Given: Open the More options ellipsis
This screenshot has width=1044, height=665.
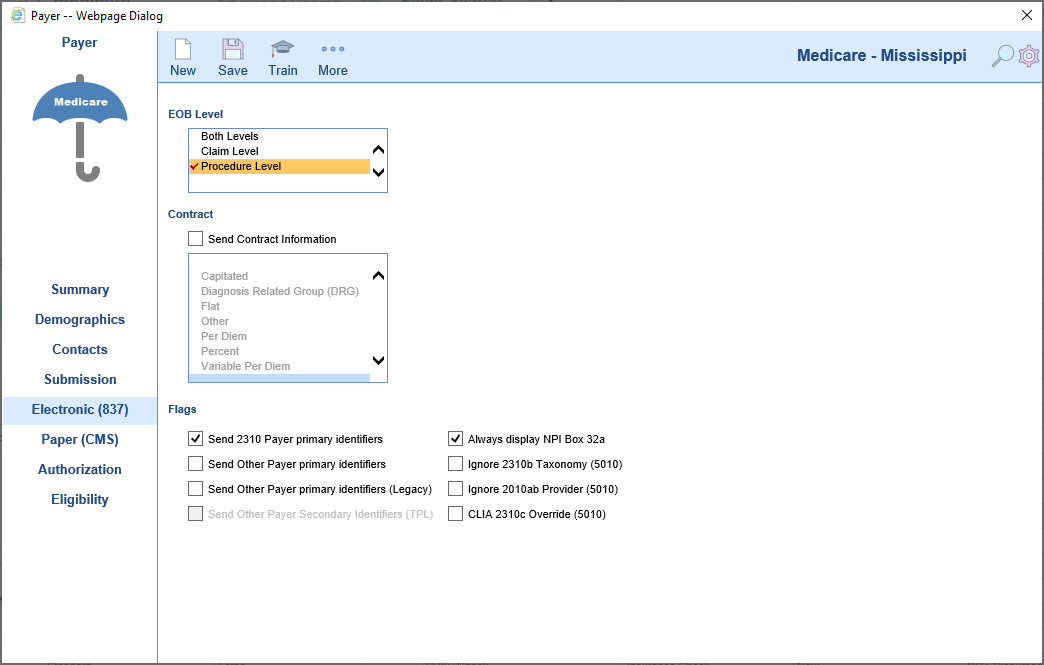Looking at the screenshot, I should coord(332,49).
